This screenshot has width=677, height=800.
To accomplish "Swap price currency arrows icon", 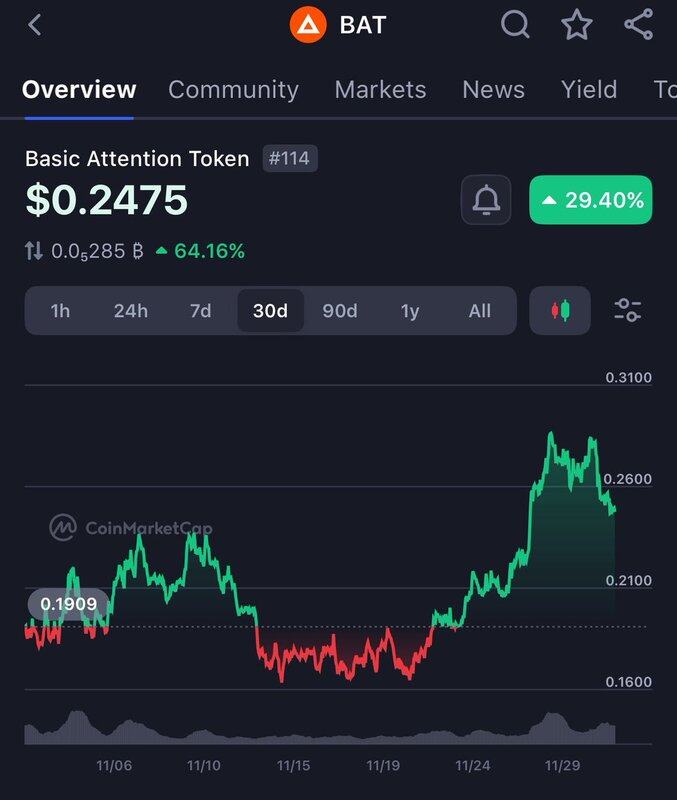I will (x=34, y=251).
